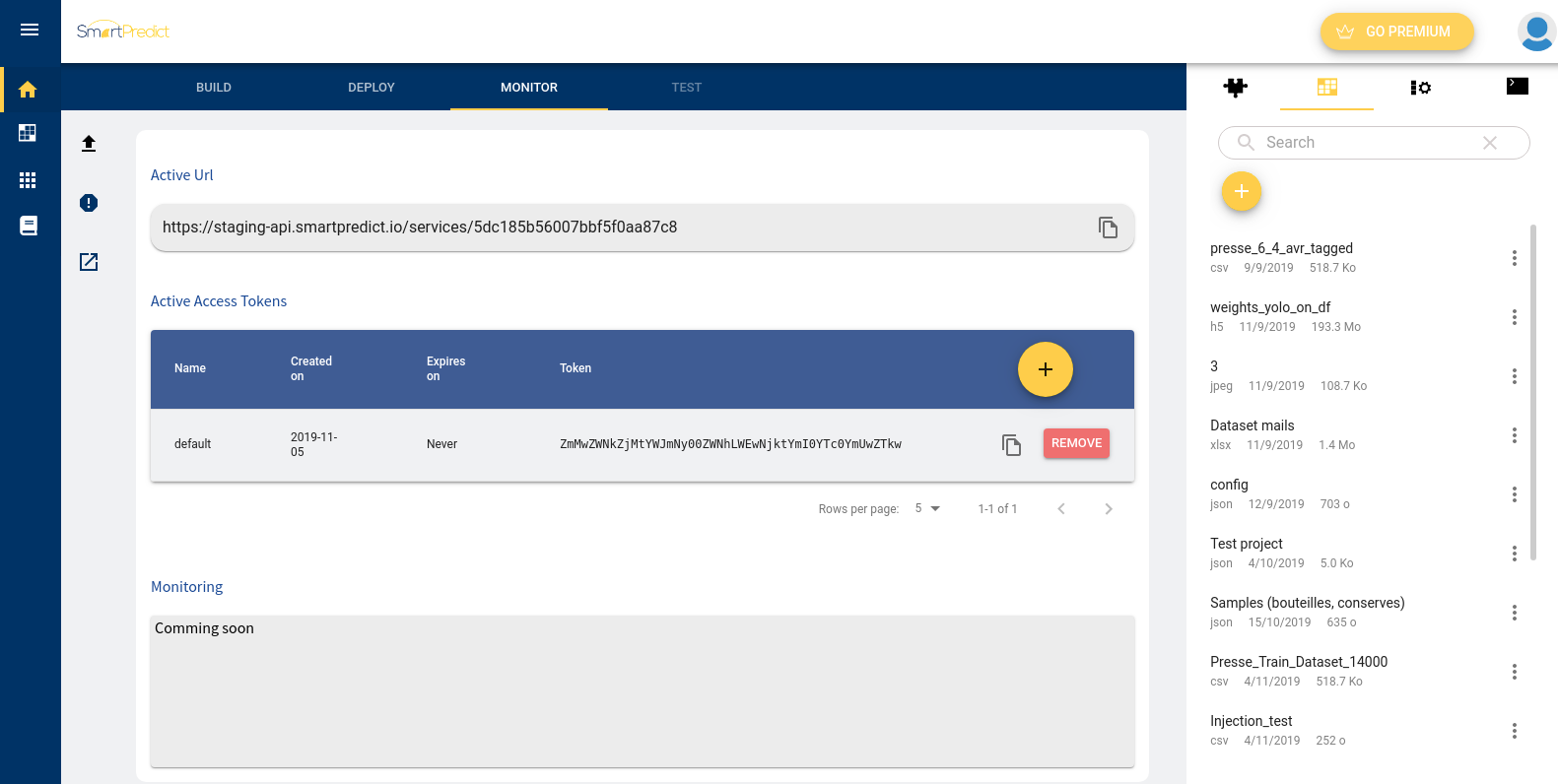Remove the default access token

1076,443
